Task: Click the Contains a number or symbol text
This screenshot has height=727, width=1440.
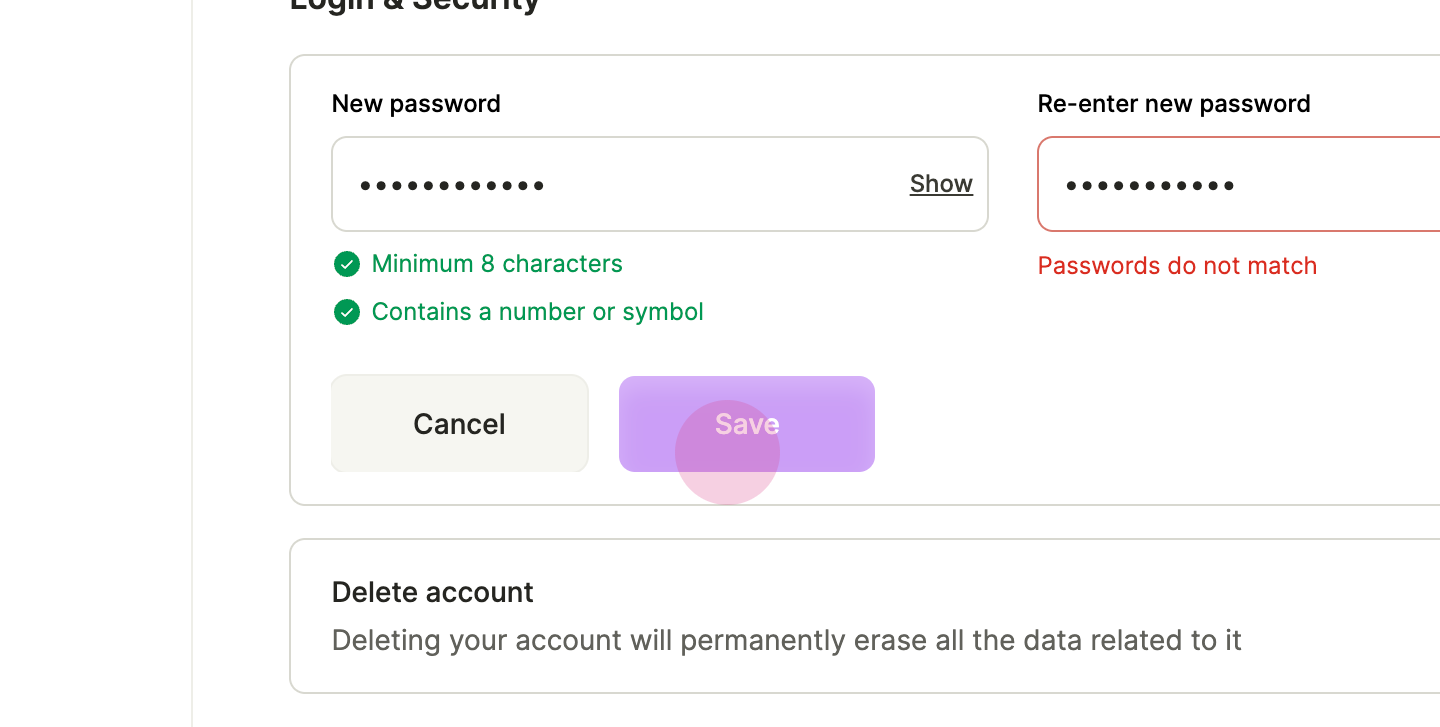Action: [x=538, y=312]
